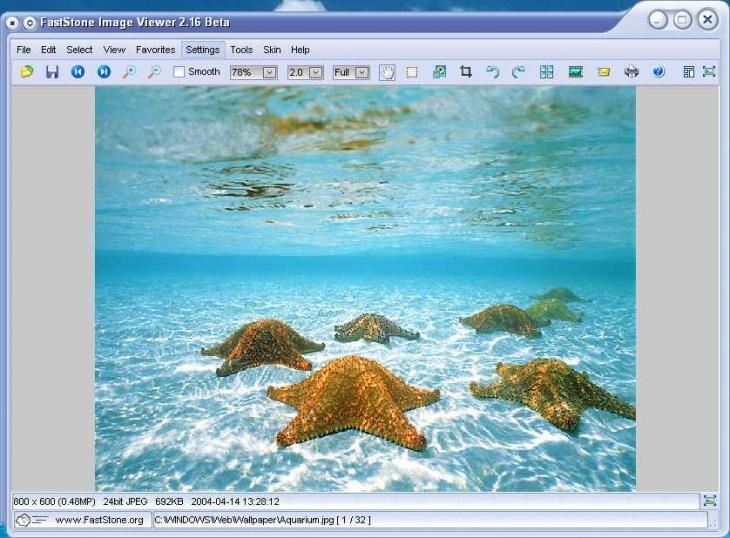The width and height of the screenshot is (730, 538).
Task: Click the crop tool icon
Action: tap(466, 72)
